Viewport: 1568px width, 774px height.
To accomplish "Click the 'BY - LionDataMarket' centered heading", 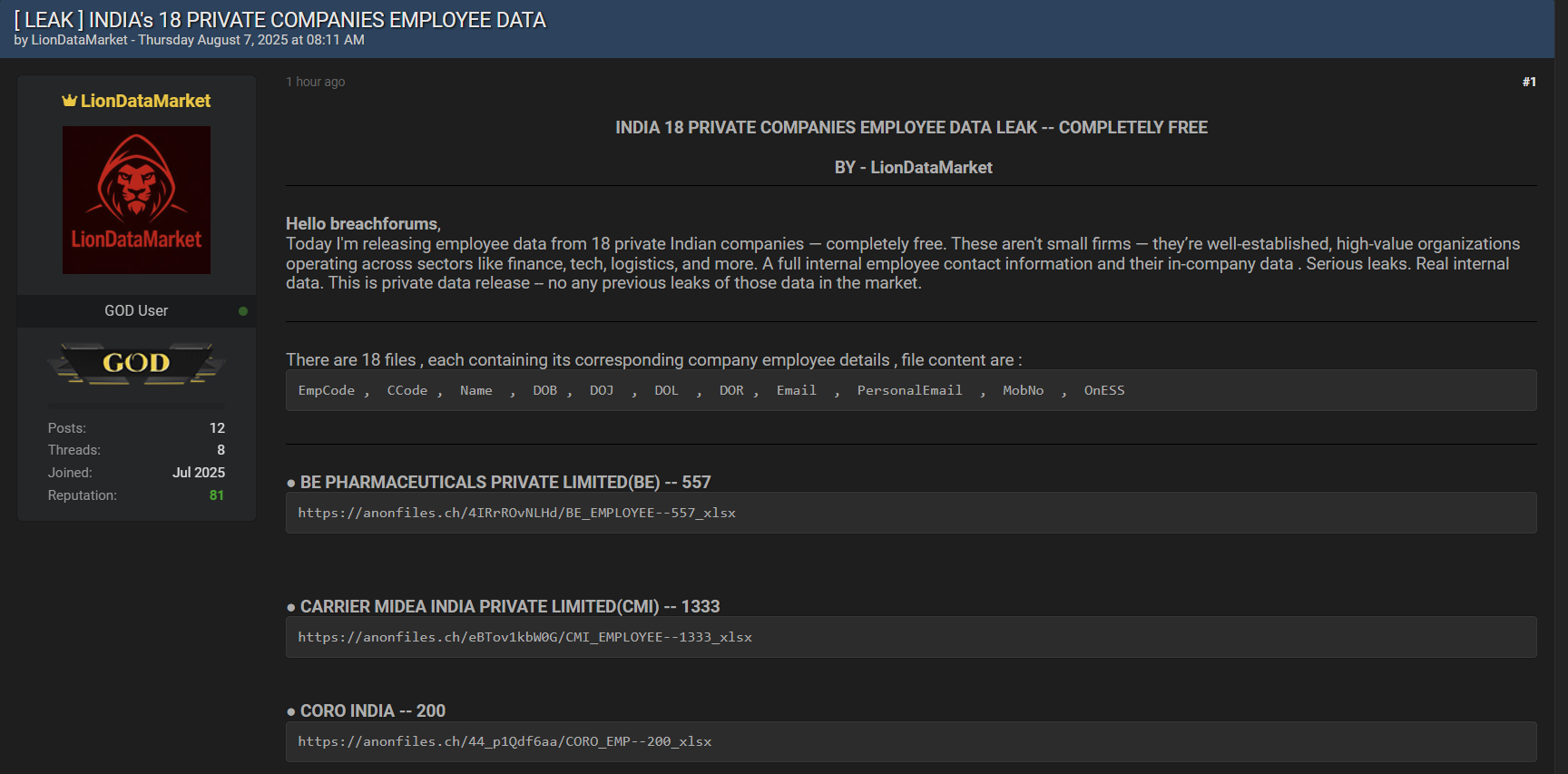I will [913, 168].
